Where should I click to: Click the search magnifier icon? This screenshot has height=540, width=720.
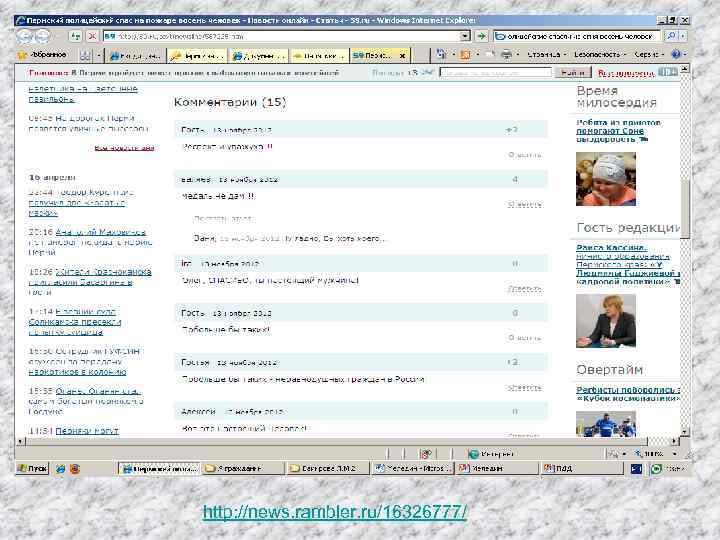[x=671, y=36]
